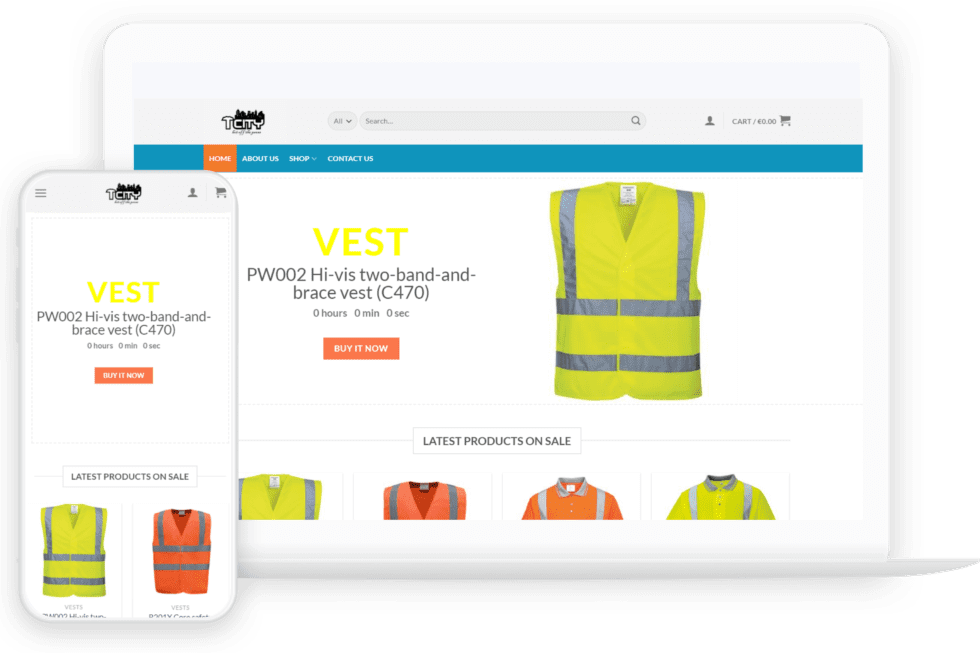The width and height of the screenshot is (980, 653).
Task: Go to the Home menu tab
Action: click(220, 159)
